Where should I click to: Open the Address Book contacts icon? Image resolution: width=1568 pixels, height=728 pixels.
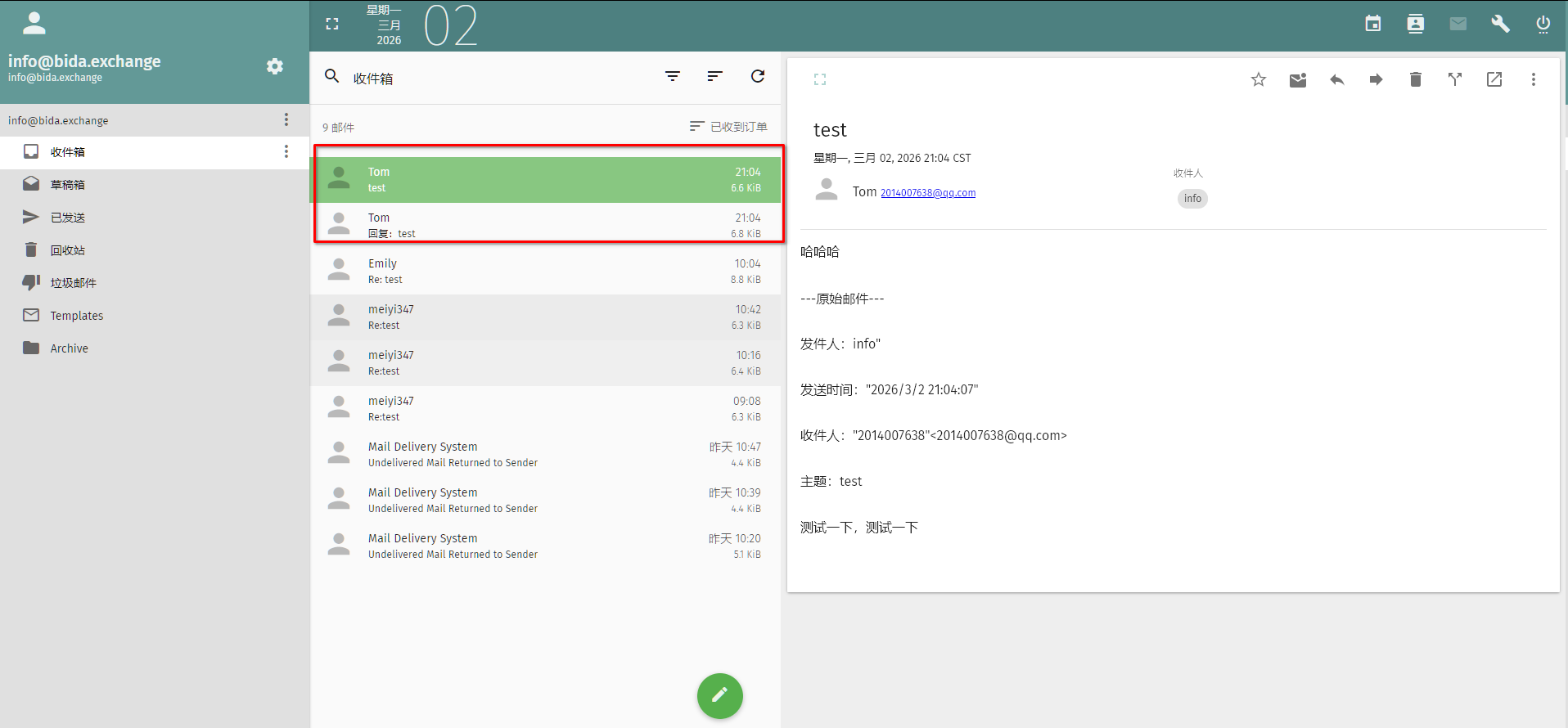tap(1415, 24)
